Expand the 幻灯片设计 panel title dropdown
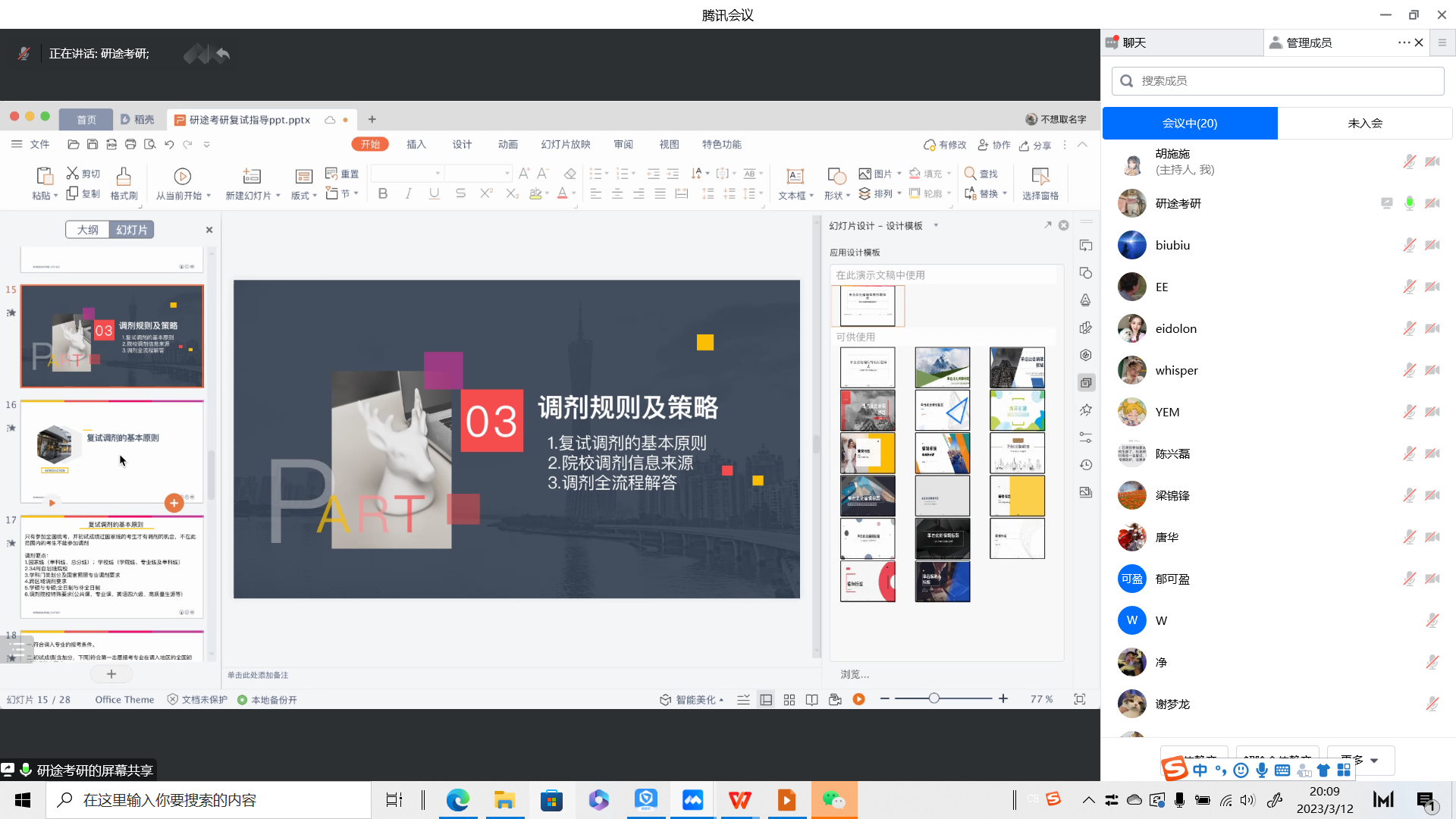The image size is (1456, 819). click(936, 225)
